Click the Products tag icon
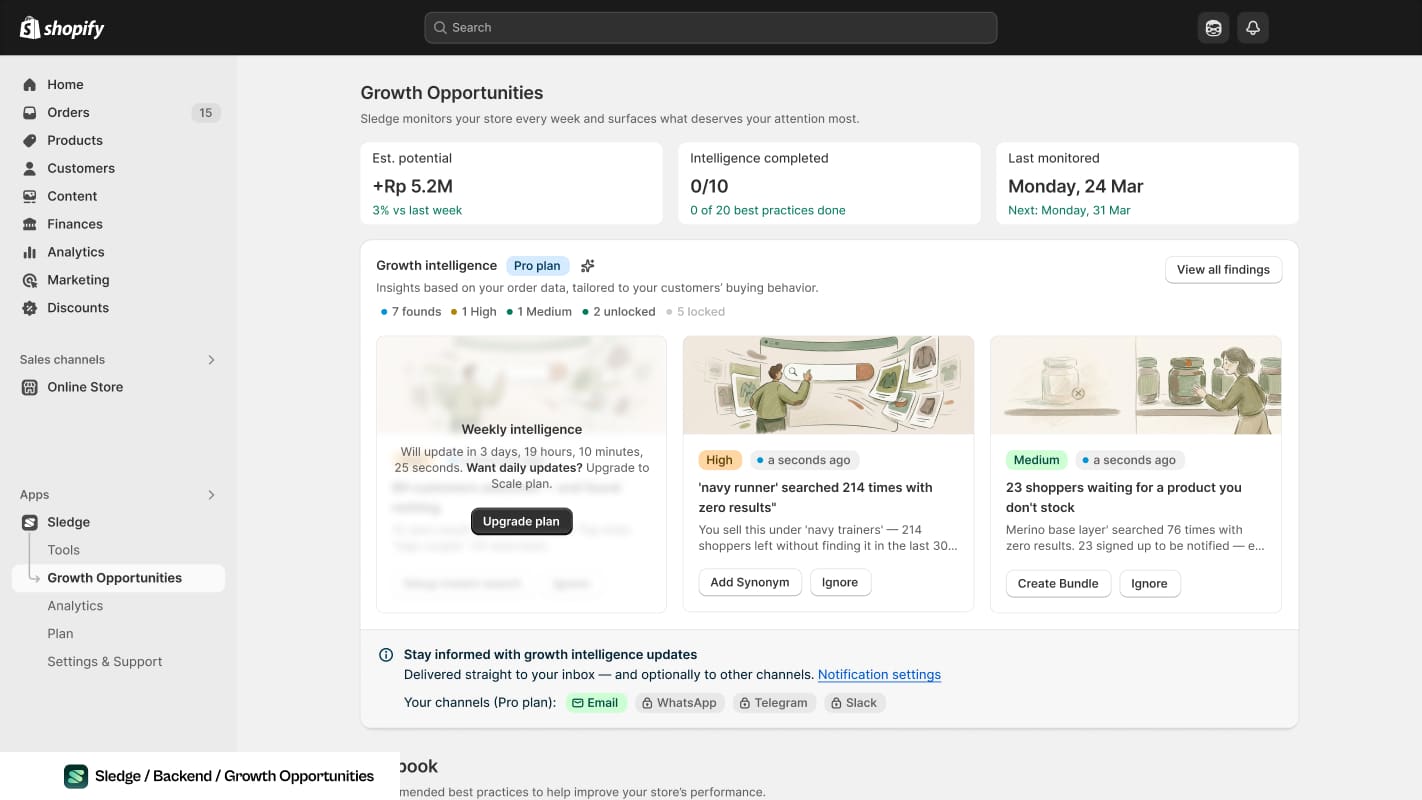This screenshot has width=1422, height=800. pyautogui.click(x=30, y=141)
